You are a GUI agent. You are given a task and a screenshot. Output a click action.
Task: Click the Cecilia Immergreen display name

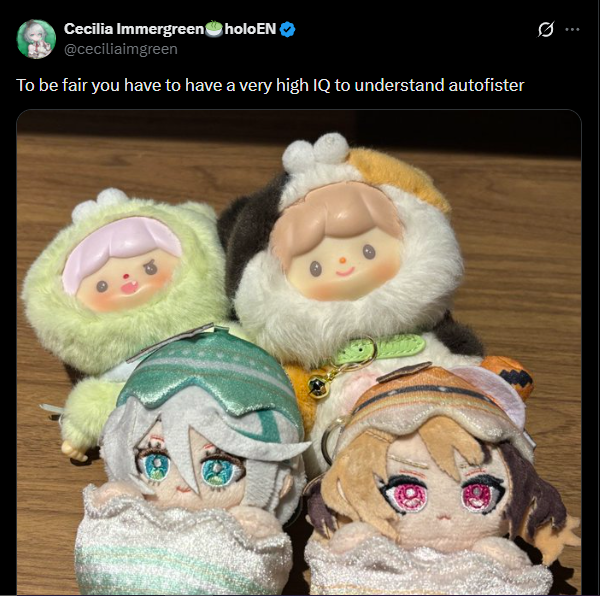pyautogui.click(x=134, y=29)
